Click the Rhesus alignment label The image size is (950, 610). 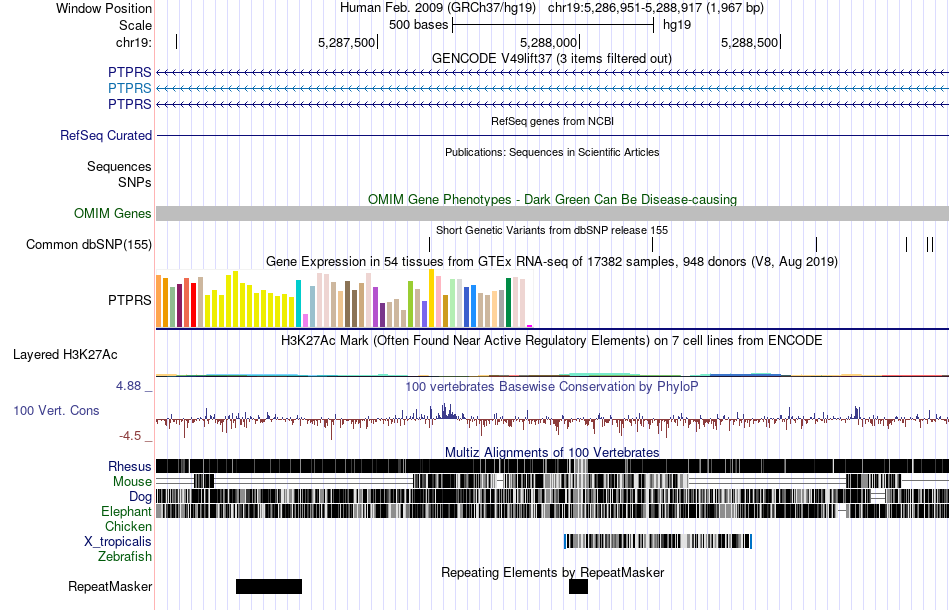click(x=130, y=466)
